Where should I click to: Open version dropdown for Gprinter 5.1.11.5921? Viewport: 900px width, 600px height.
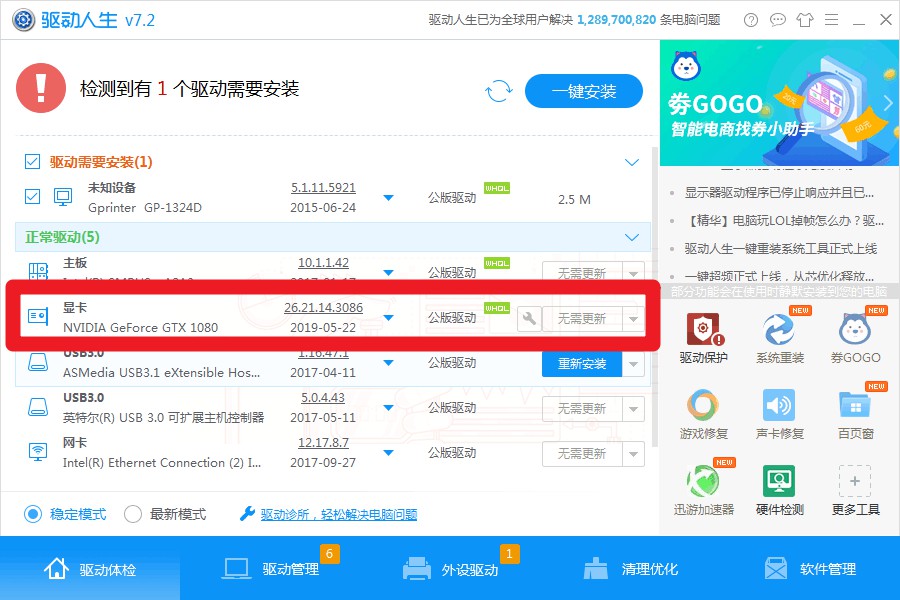(389, 198)
